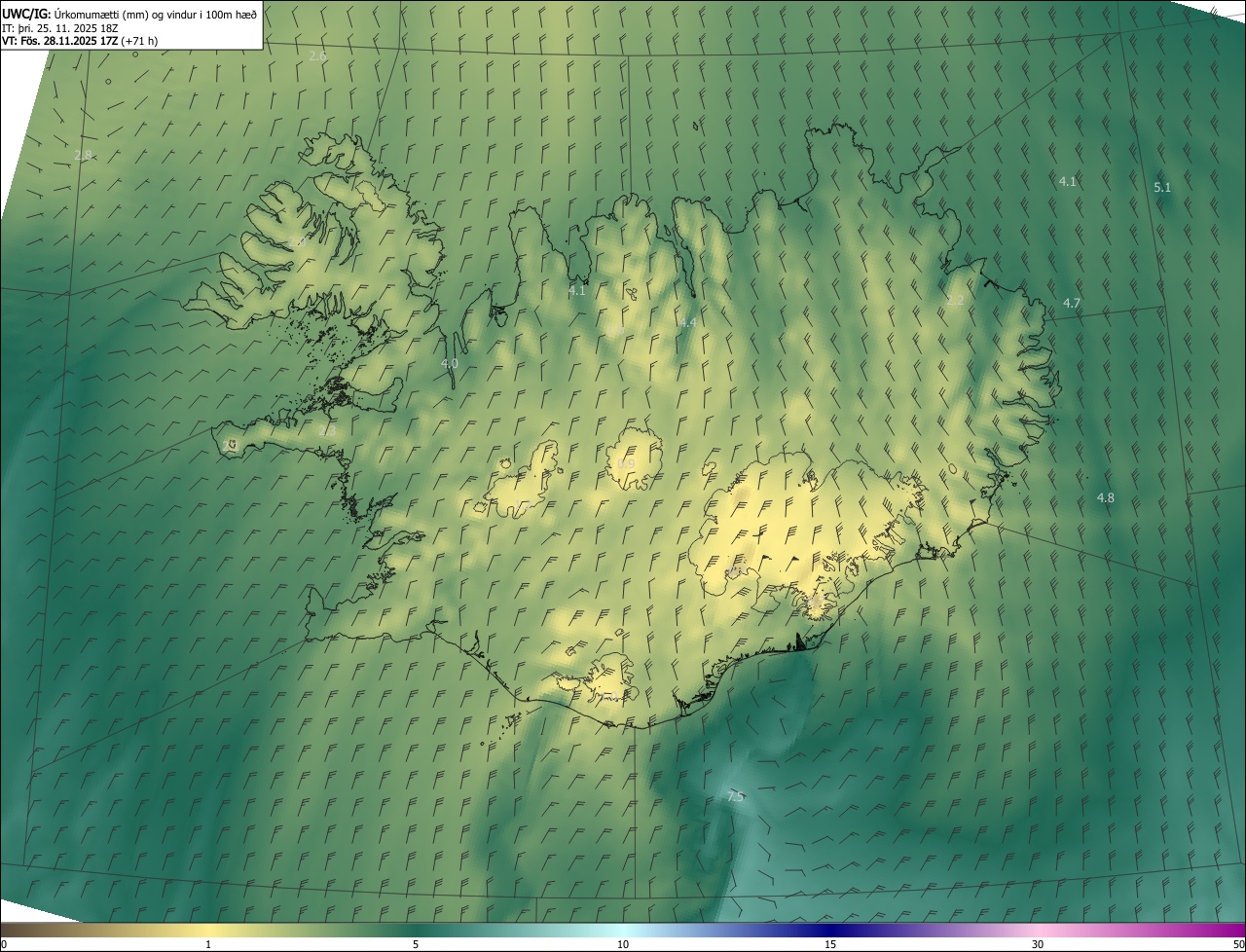Click the 4.1 value label next to 5.1
Viewport: 1246px width, 952px height.
1068,181
